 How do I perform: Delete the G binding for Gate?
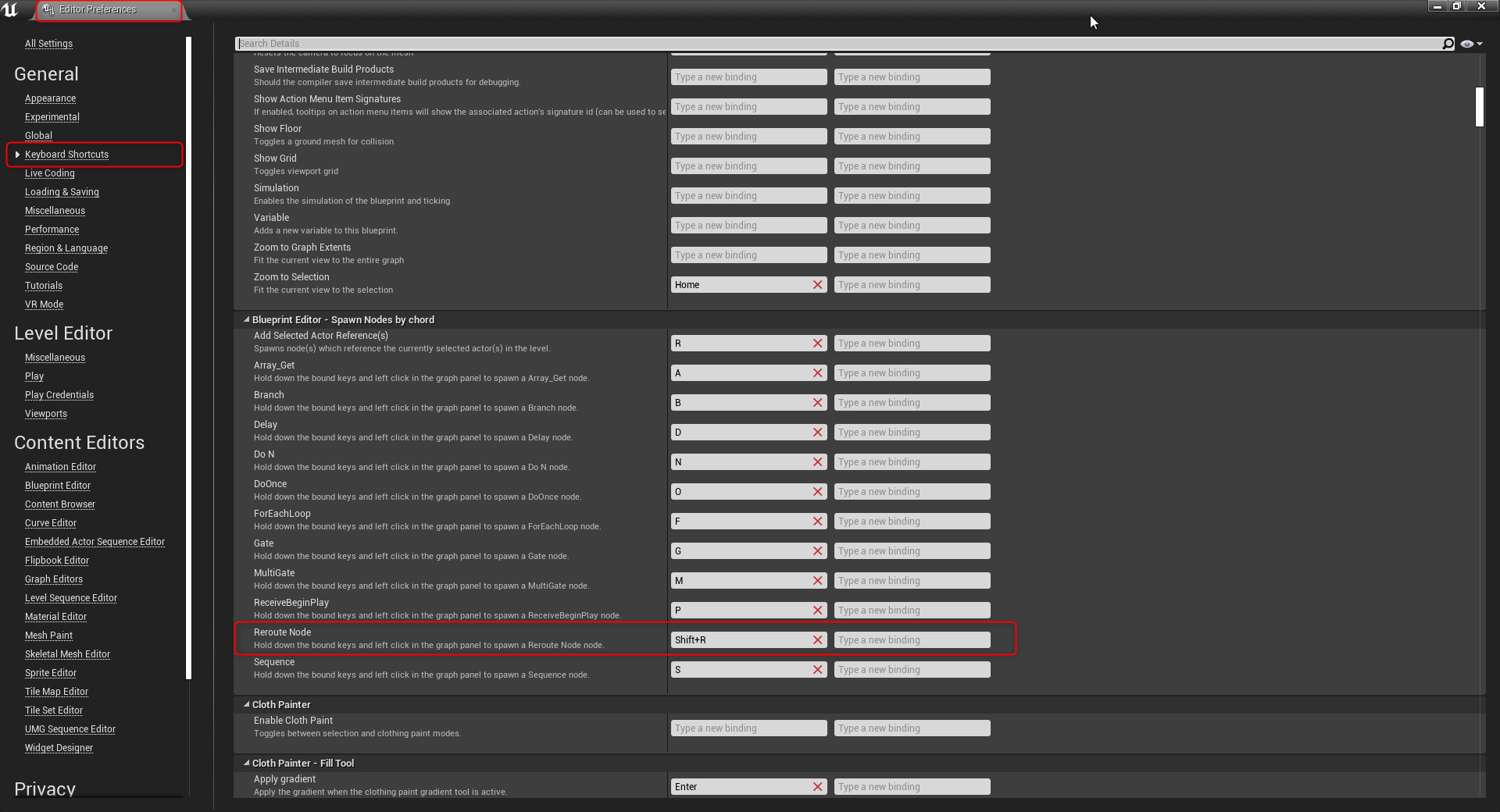click(817, 551)
